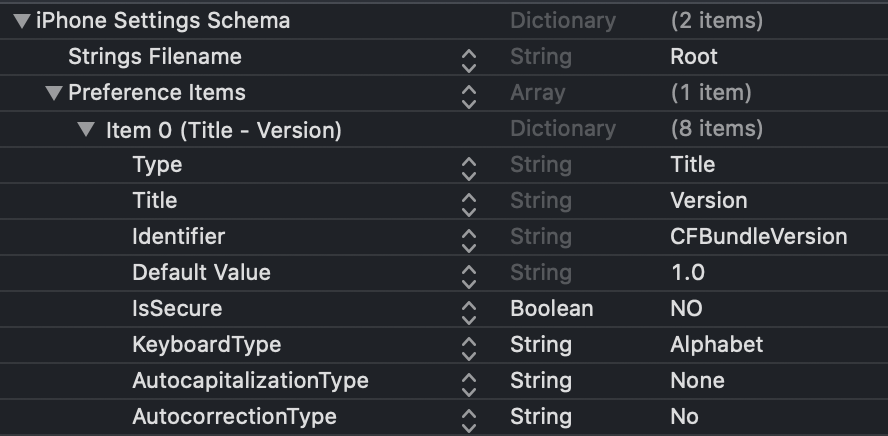Select the IsSecure Boolean value NO
Screen dimensions: 888x436
click(x=686, y=309)
